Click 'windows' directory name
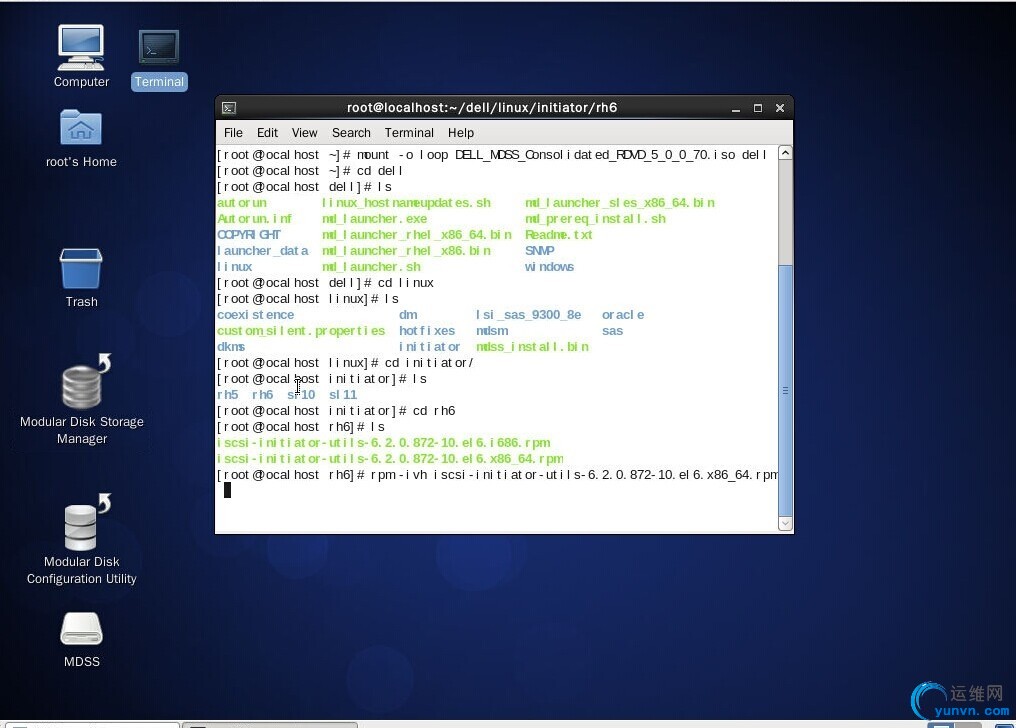This screenshot has width=1016, height=728. [x=549, y=267]
